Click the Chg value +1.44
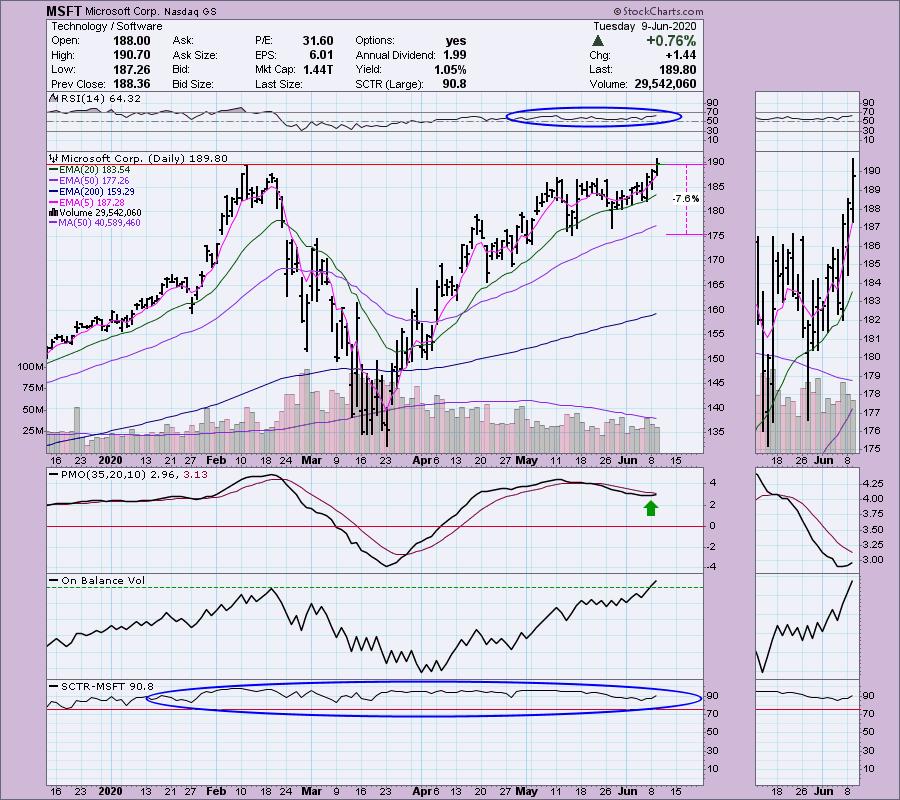Screen dimensions: 900x800 click(680, 55)
